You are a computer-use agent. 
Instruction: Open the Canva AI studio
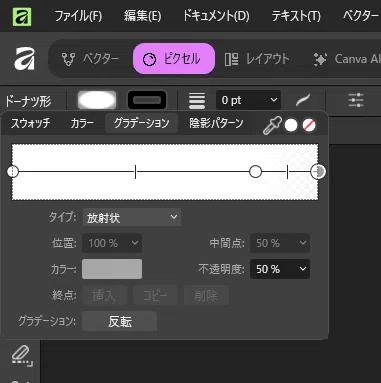pyautogui.click(x=347, y=59)
